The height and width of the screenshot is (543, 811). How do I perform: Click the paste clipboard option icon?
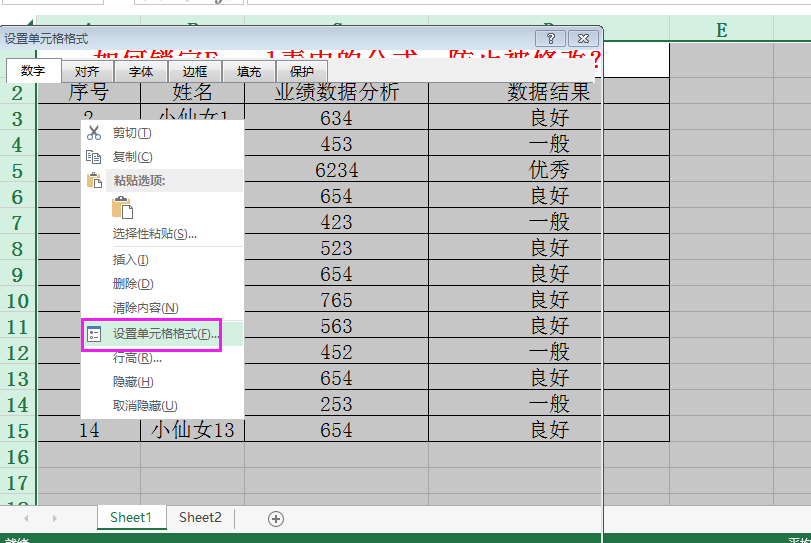(123, 208)
